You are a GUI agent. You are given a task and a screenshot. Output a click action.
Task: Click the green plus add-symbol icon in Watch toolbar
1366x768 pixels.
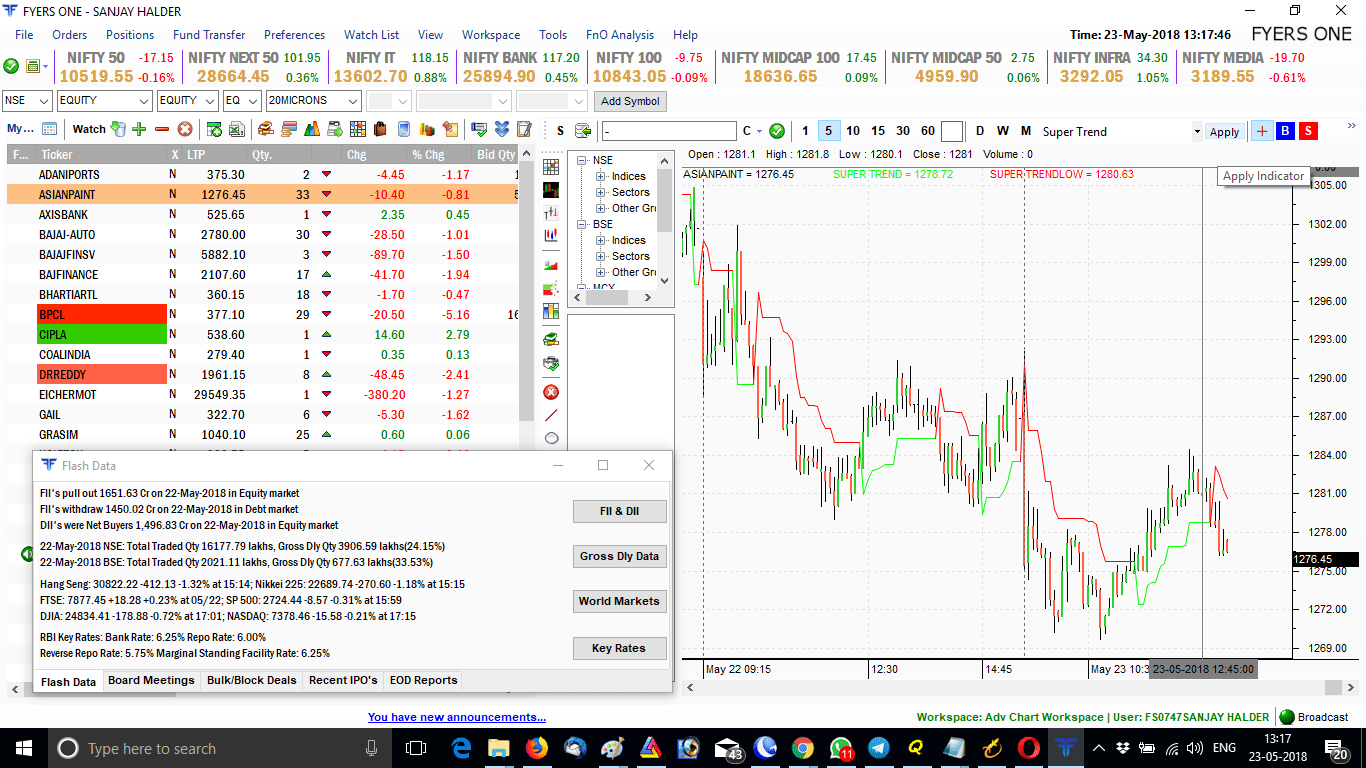139,129
